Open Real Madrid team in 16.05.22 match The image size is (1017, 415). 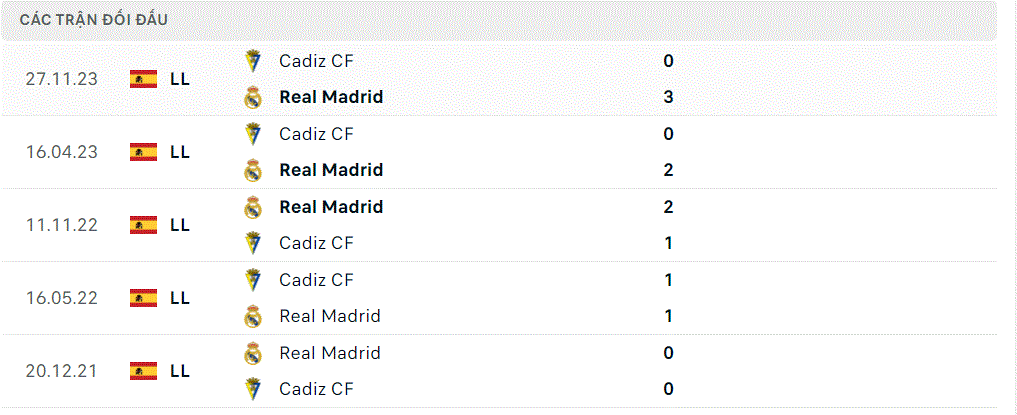(x=330, y=316)
